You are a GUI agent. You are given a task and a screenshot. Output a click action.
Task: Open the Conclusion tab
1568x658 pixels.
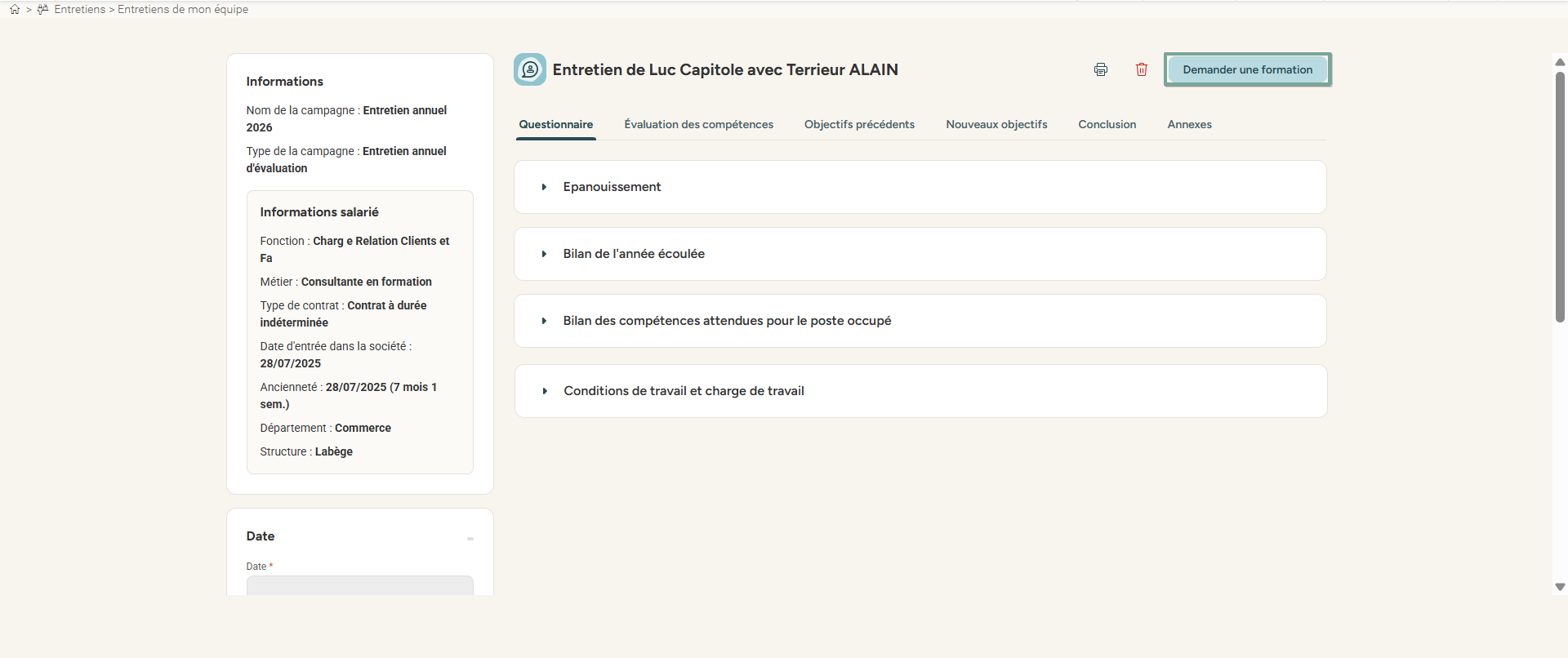tap(1107, 124)
